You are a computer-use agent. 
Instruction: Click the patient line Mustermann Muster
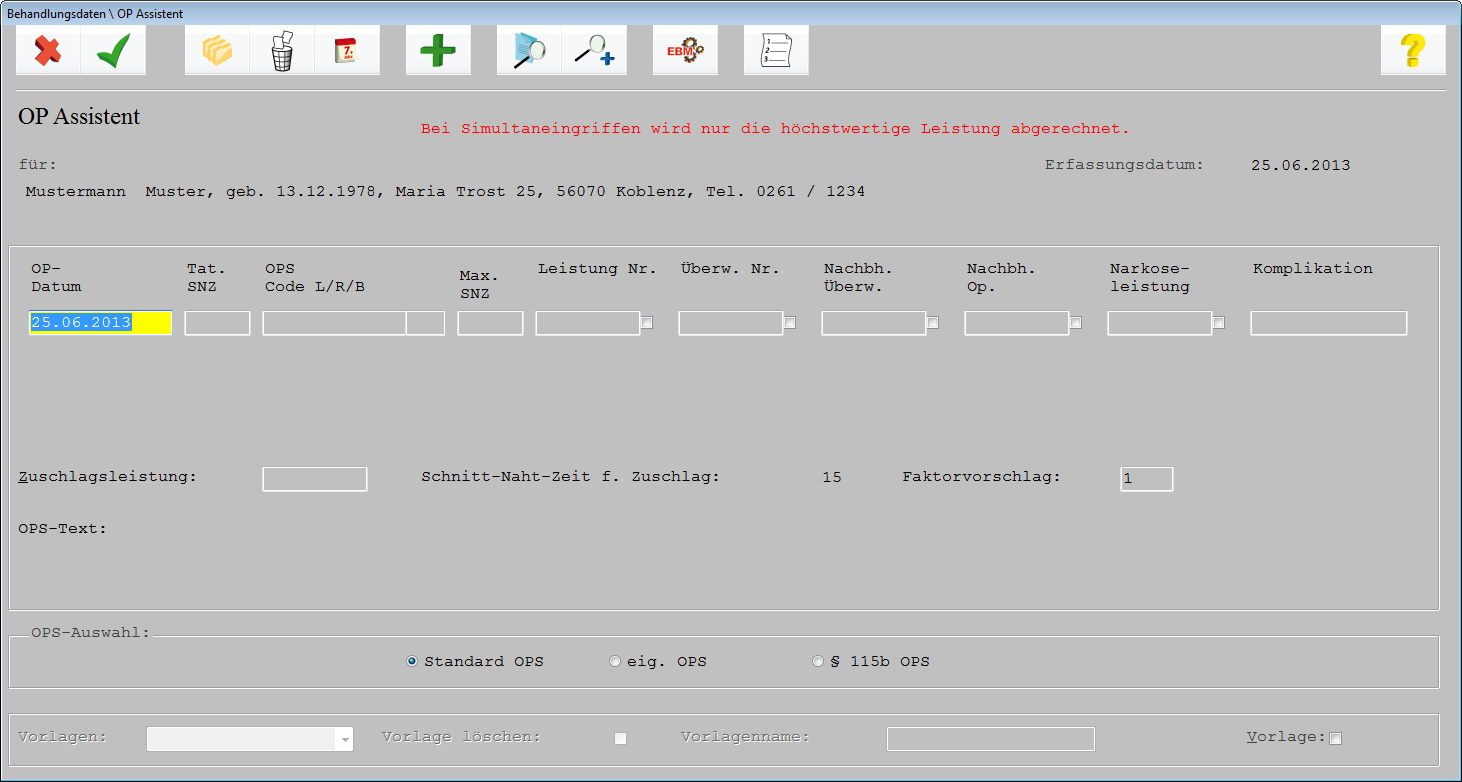click(x=445, y=191)
